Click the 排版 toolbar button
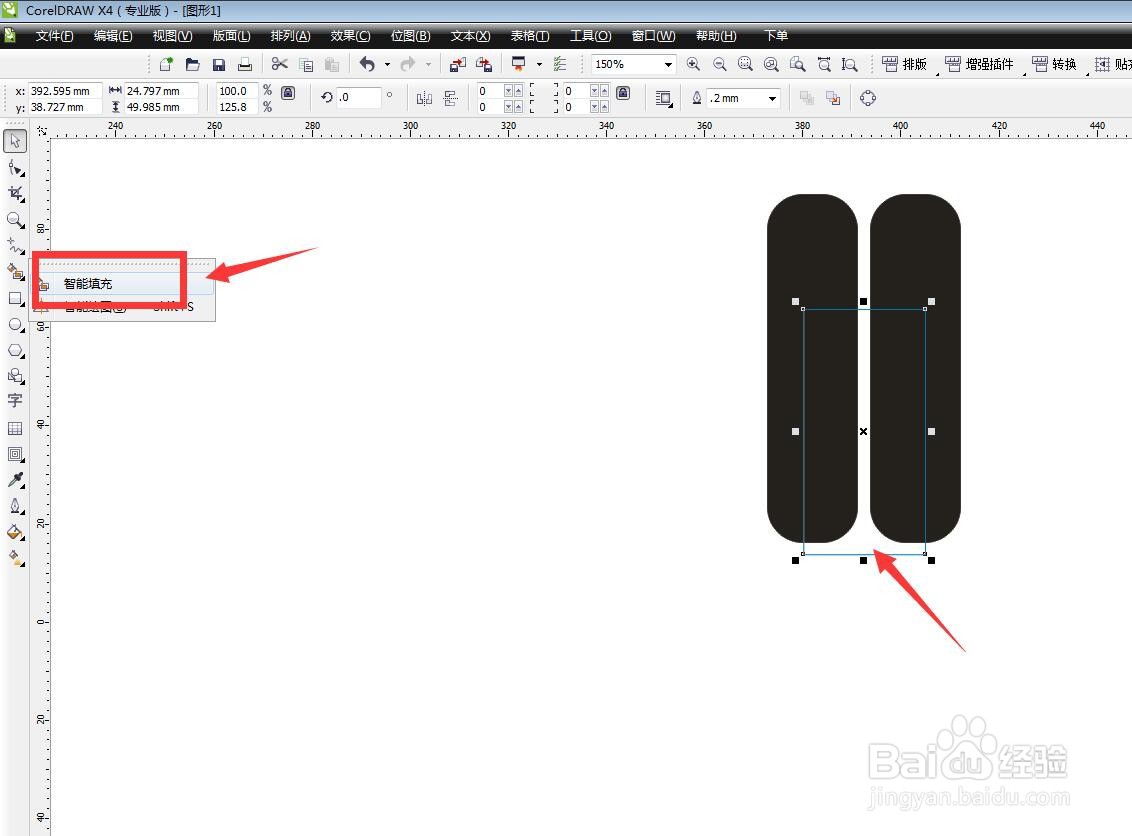The height and width of the screenshot is (836, 1132). click(905, 64)
